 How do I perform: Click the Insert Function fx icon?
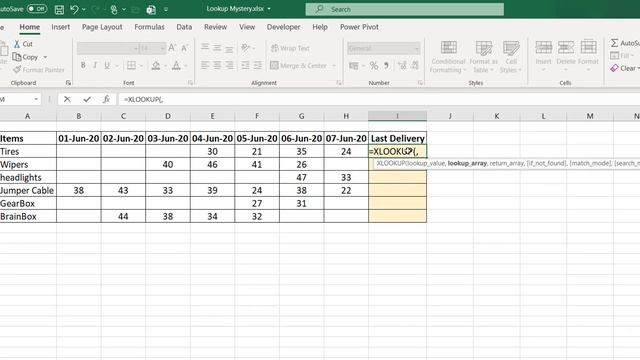click(x=106, y=99)
